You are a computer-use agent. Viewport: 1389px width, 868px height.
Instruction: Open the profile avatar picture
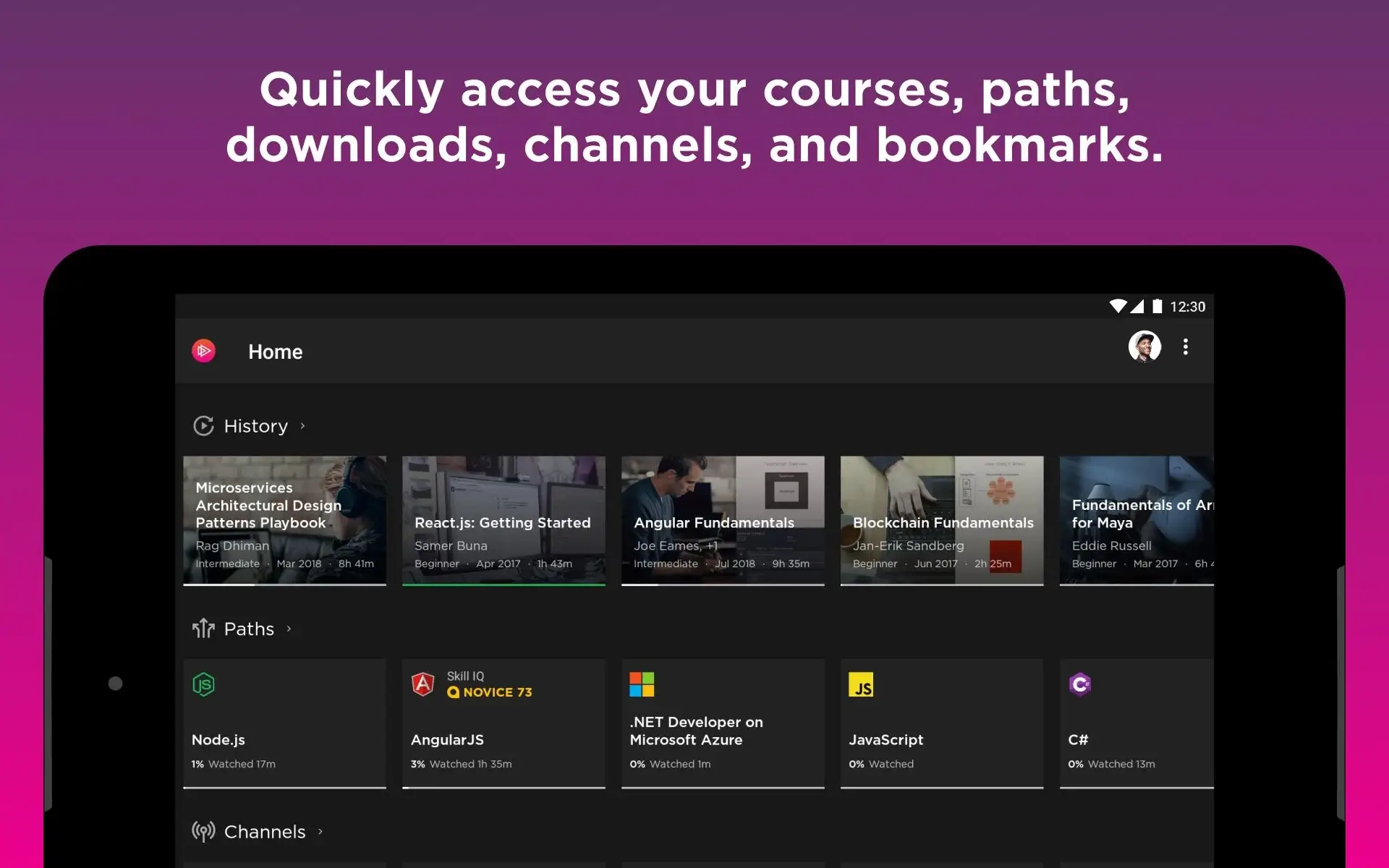1144,347
